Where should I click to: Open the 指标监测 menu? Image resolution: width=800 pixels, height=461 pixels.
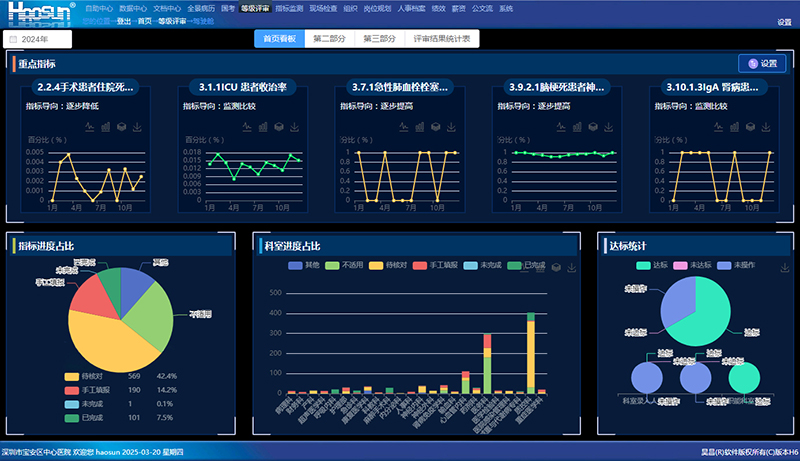289,7
